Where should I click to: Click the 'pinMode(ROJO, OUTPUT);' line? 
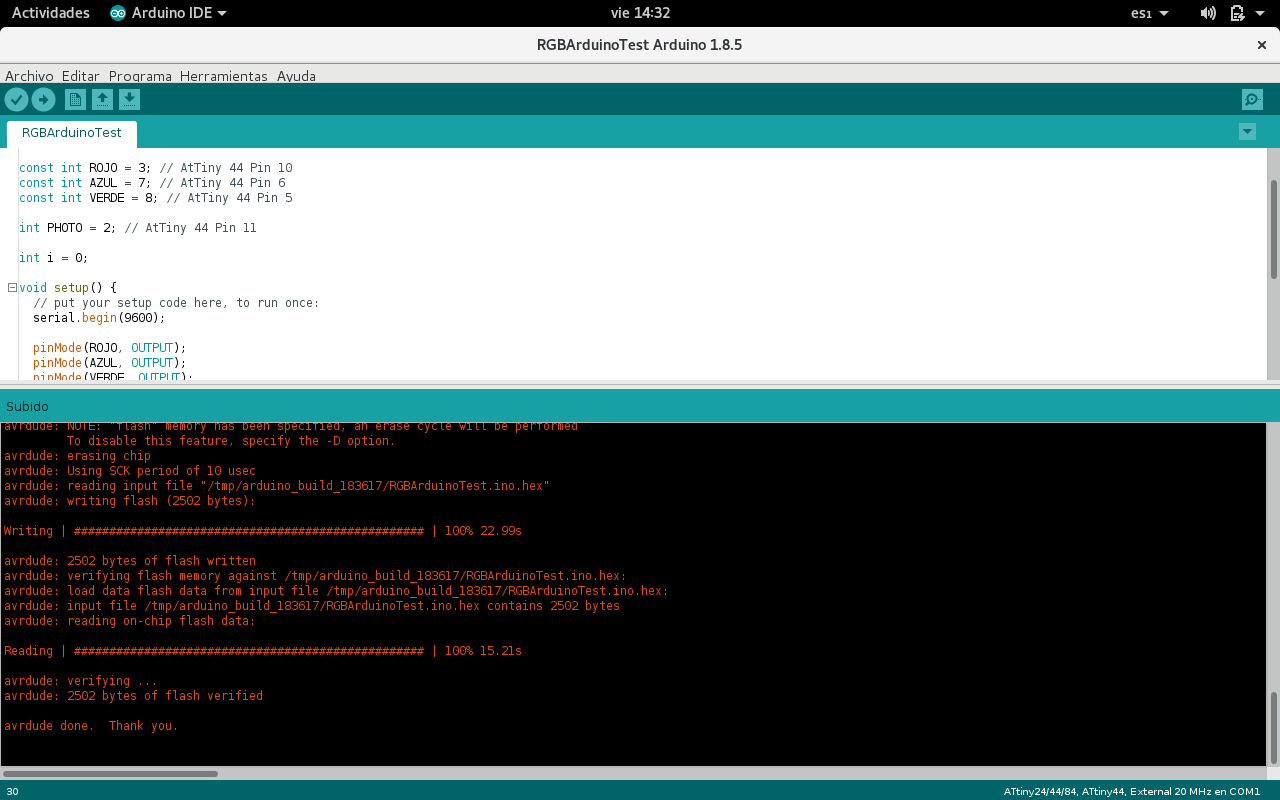click(109, 348)
